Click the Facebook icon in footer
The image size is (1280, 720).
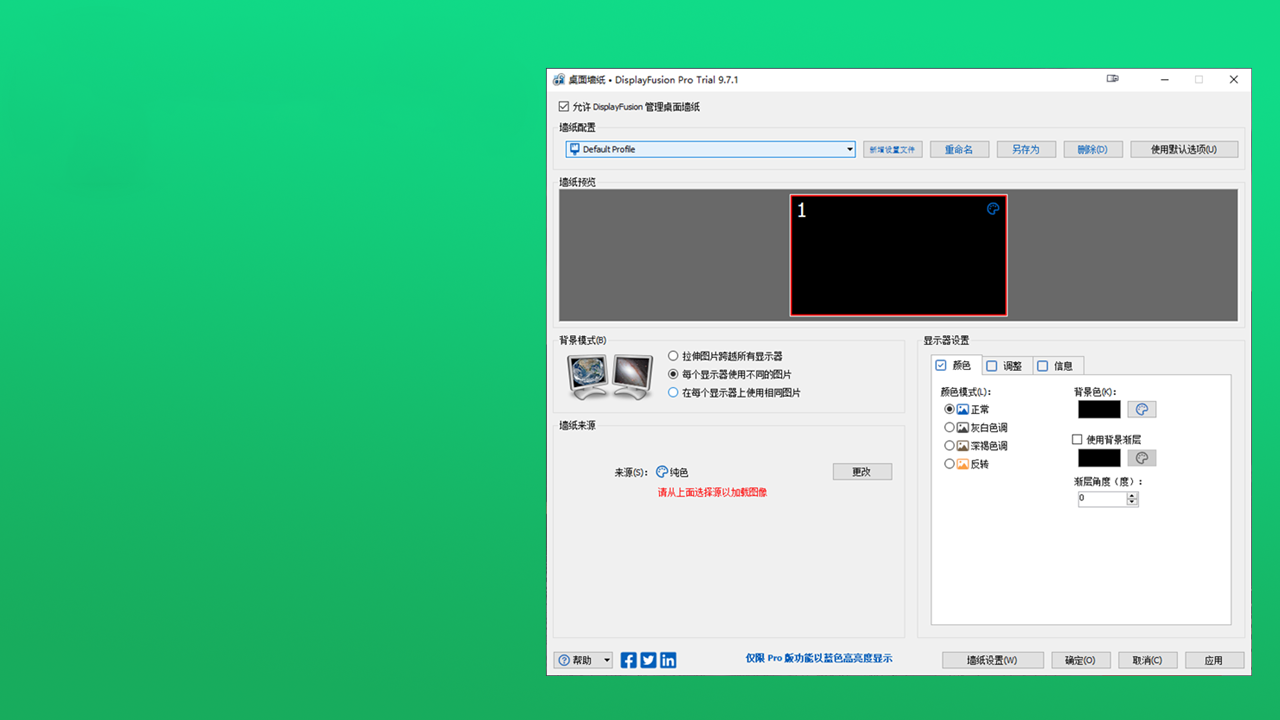pyautogui.click(x=629, y=660)
